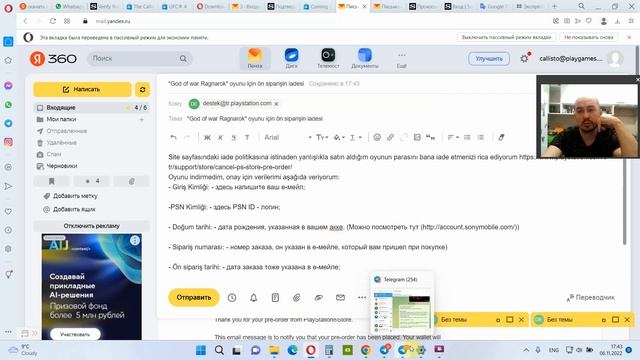This screenshot has height=360, width=640.
Task: Open the Почта service icon
Action: tap(255, 58)
